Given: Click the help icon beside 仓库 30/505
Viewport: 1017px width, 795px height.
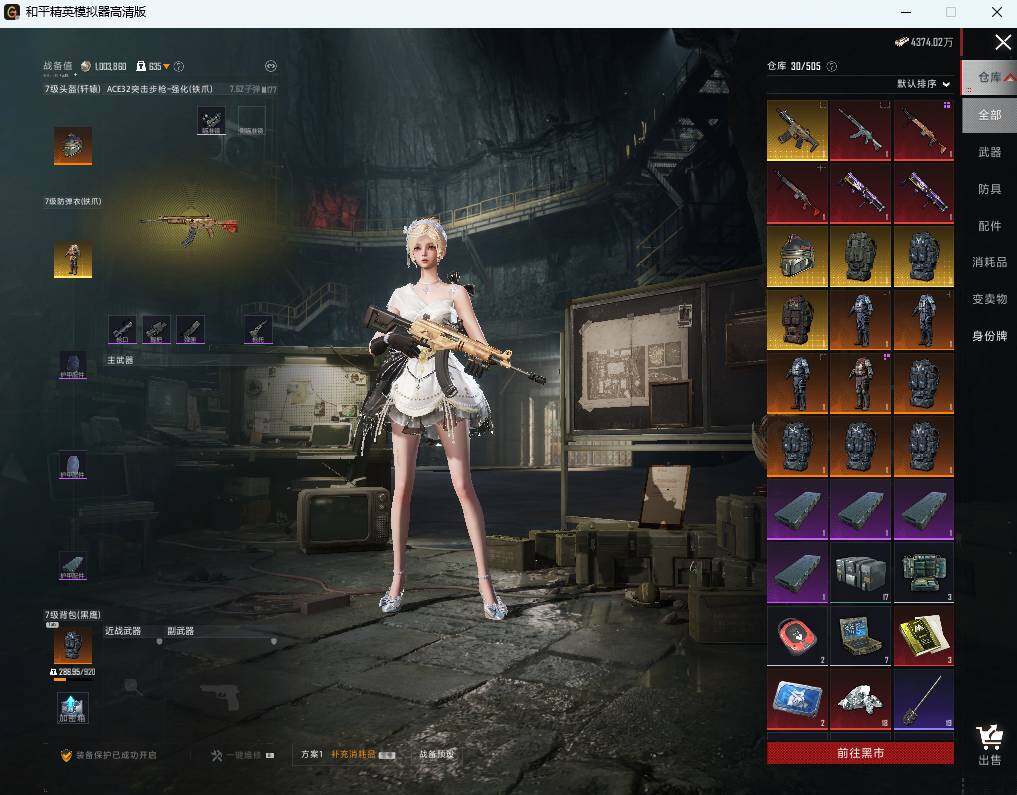Looking at the screenshot, I should 832,66.
